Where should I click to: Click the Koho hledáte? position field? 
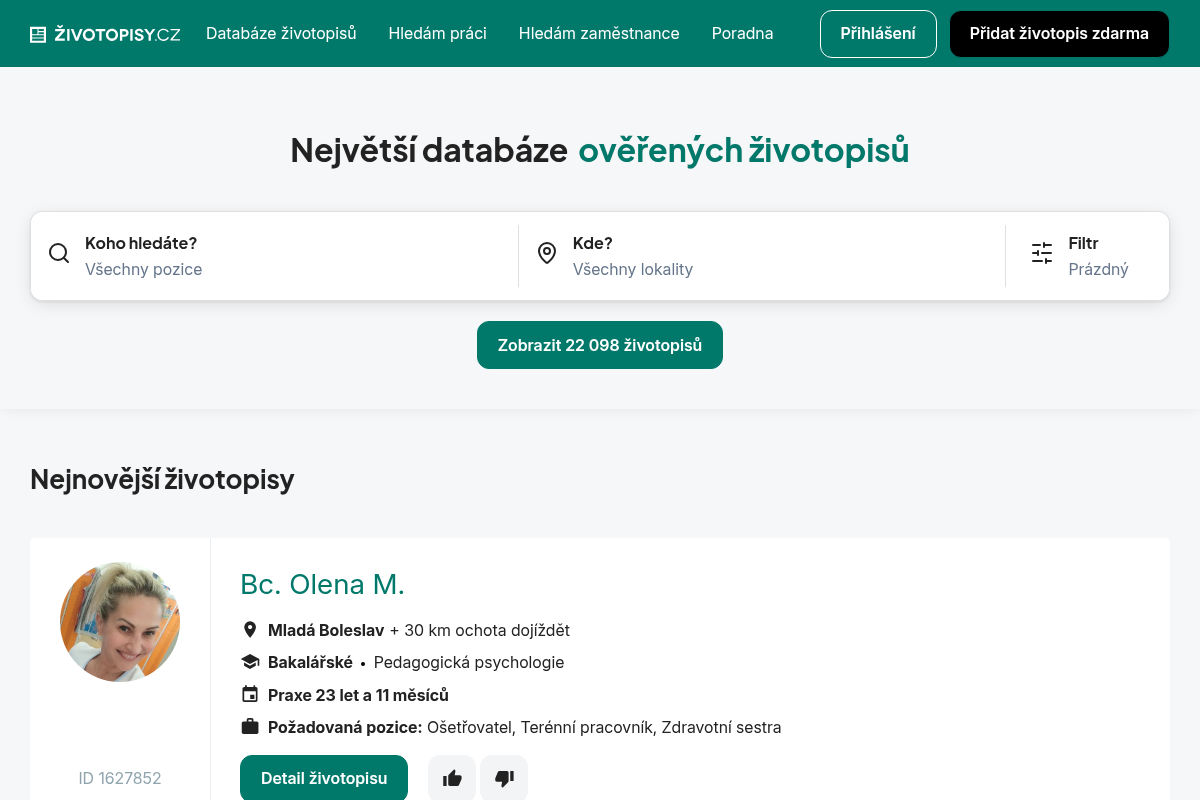tap(275, 256)
